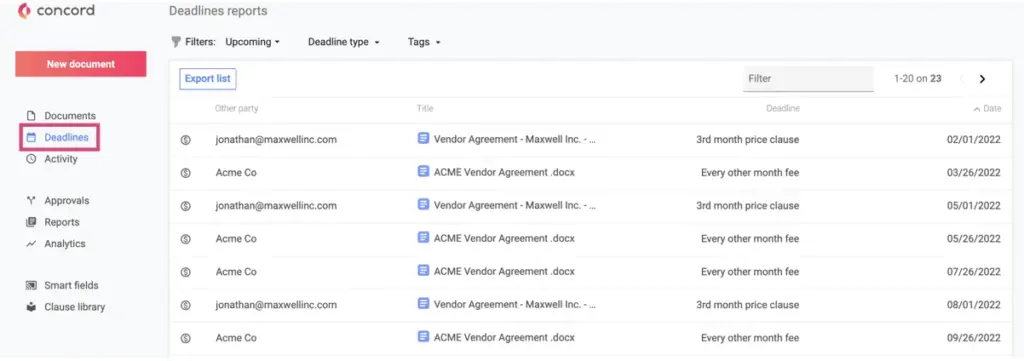1024x361 pixels.
Task: Click dollar icon on the 05/26/2022 row
Action: click(x=185, y=239)
